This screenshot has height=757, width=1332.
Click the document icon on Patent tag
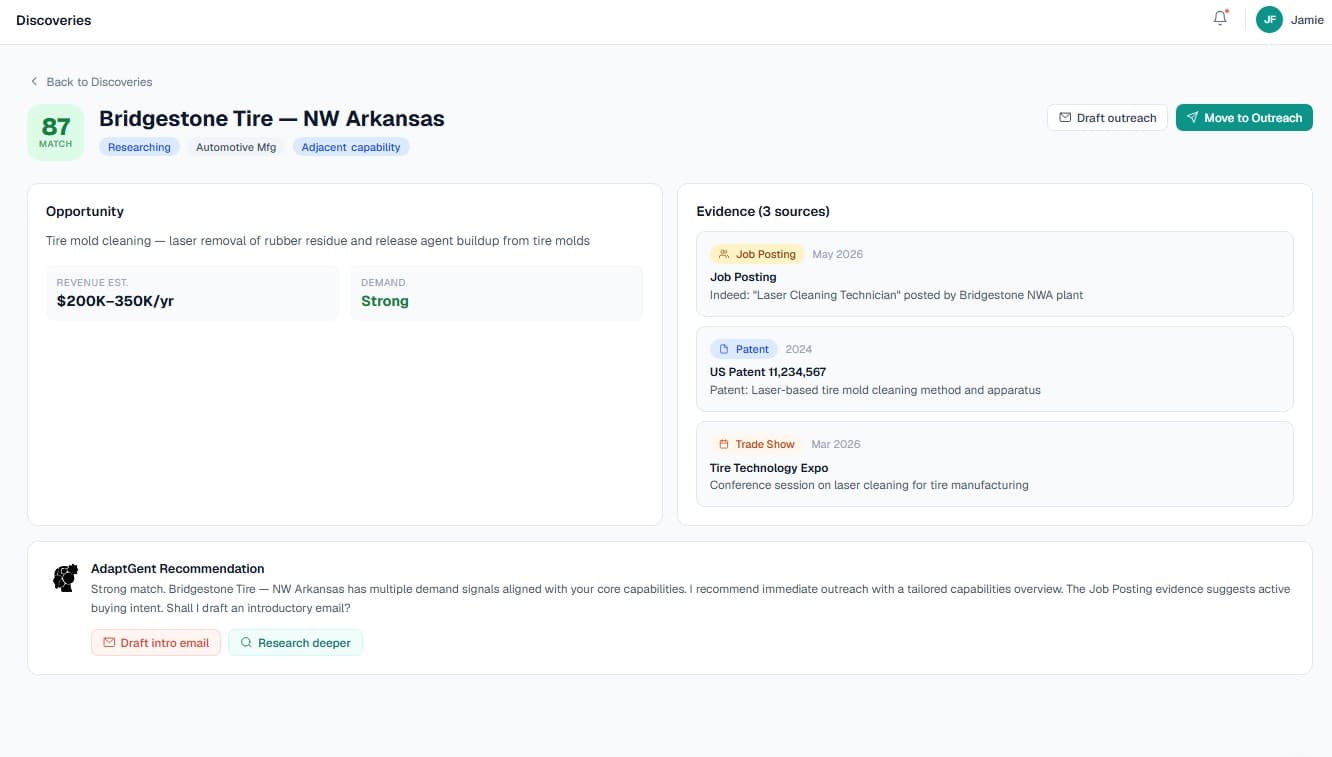coord(724,349)
